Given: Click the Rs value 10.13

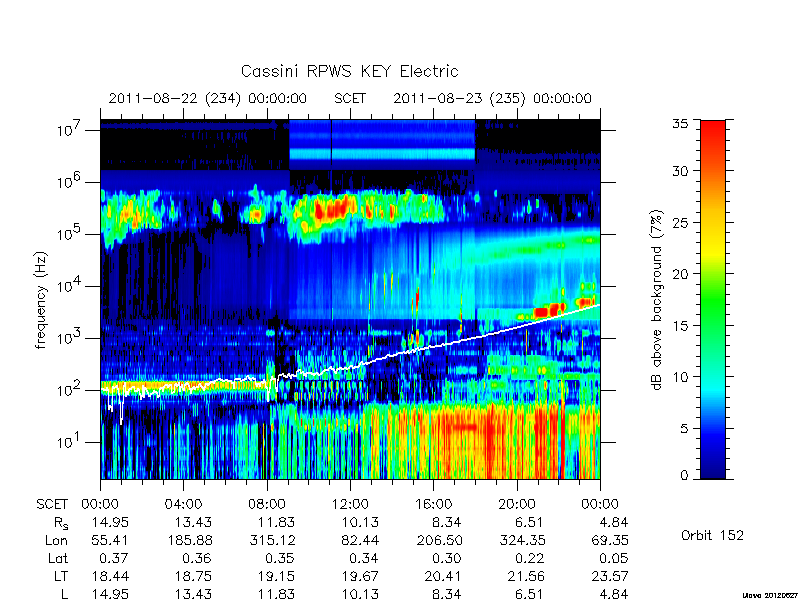Looking at the screenshot, I should pos(360,522).
